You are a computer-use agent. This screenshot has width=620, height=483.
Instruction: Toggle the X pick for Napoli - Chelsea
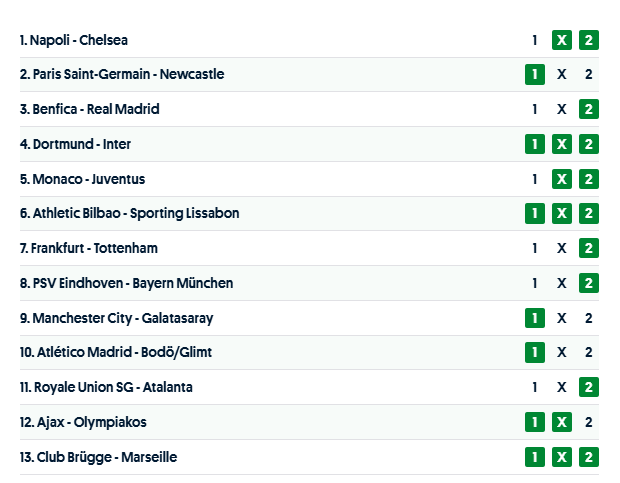tap(562, 40)
